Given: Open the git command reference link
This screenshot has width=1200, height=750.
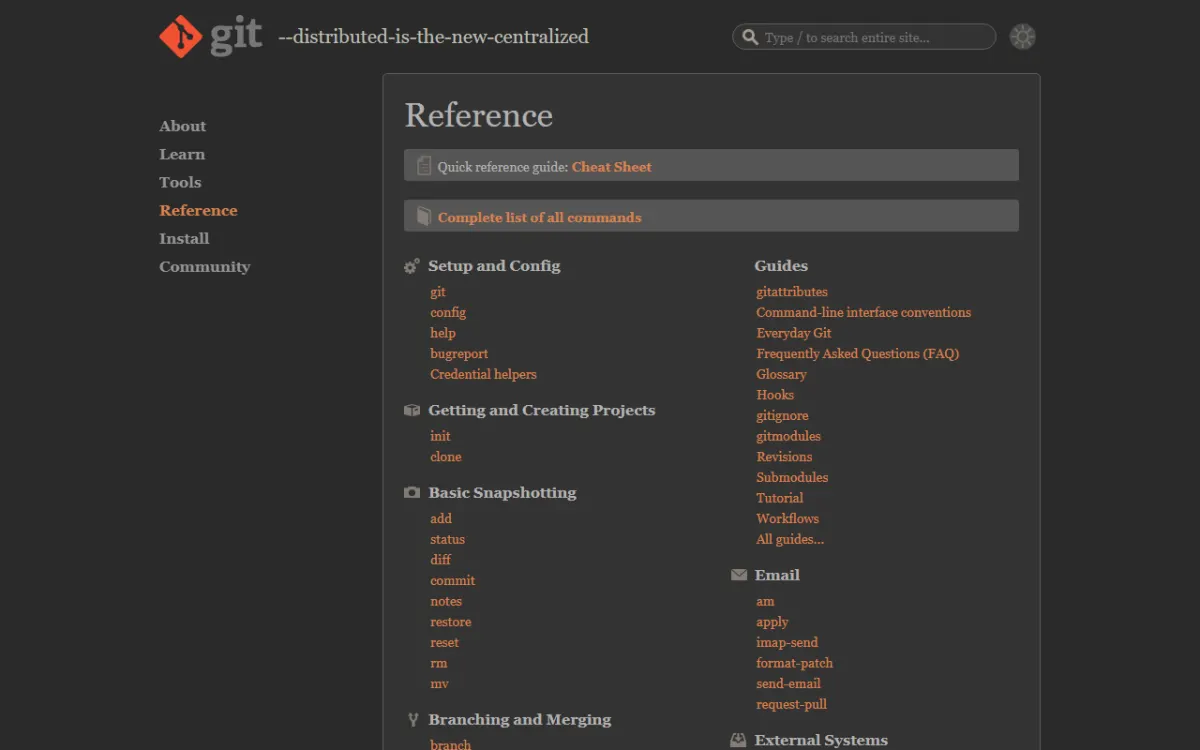Looking at the screenshot, I should 438,292.
